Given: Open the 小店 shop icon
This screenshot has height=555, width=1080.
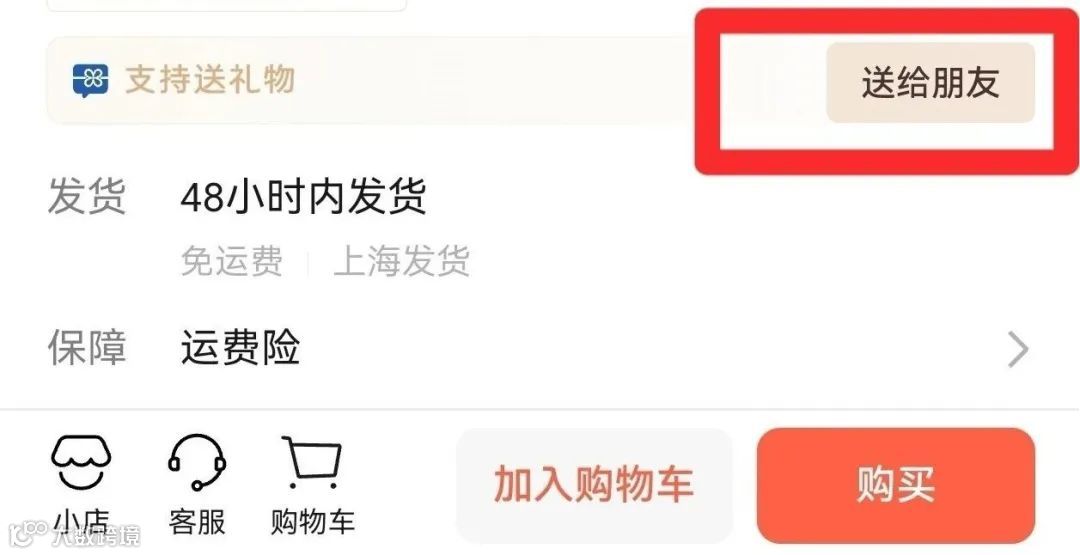Looking at the screenshot, I should 81,462.
